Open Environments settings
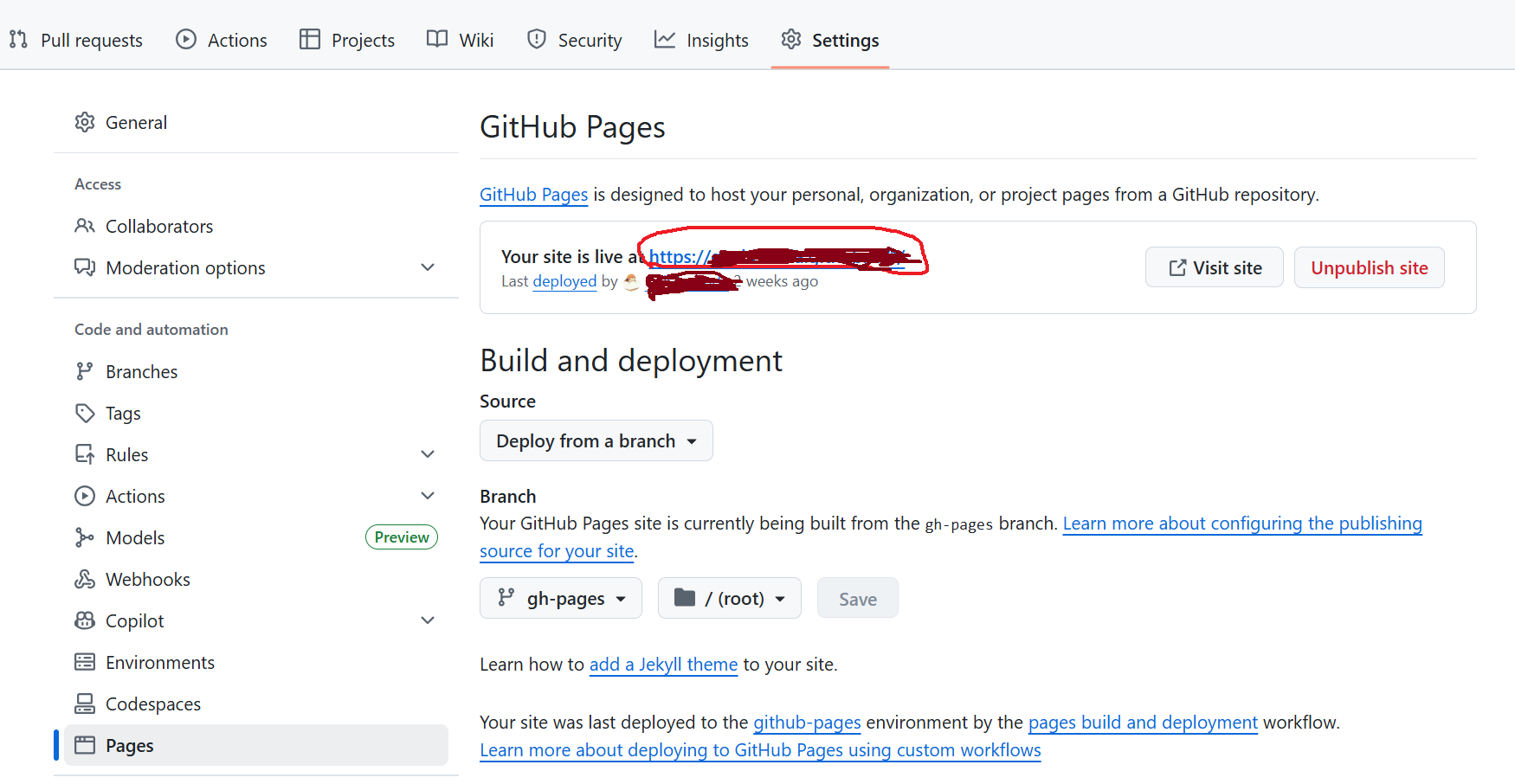The width and height of the screenshot is (1515, 784). tap(256, 662)
